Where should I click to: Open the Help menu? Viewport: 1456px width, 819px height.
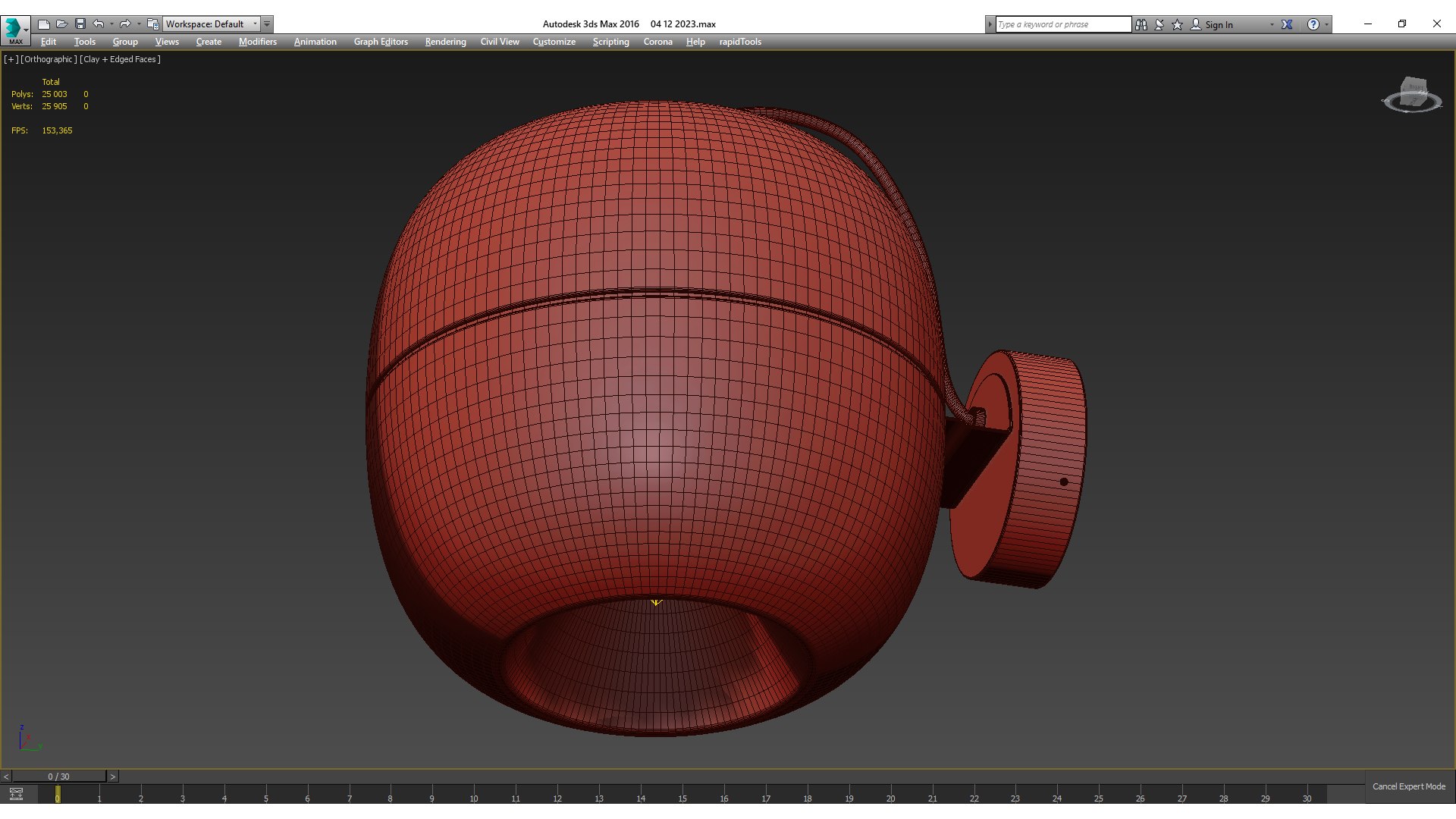click(x=695, y=42)
